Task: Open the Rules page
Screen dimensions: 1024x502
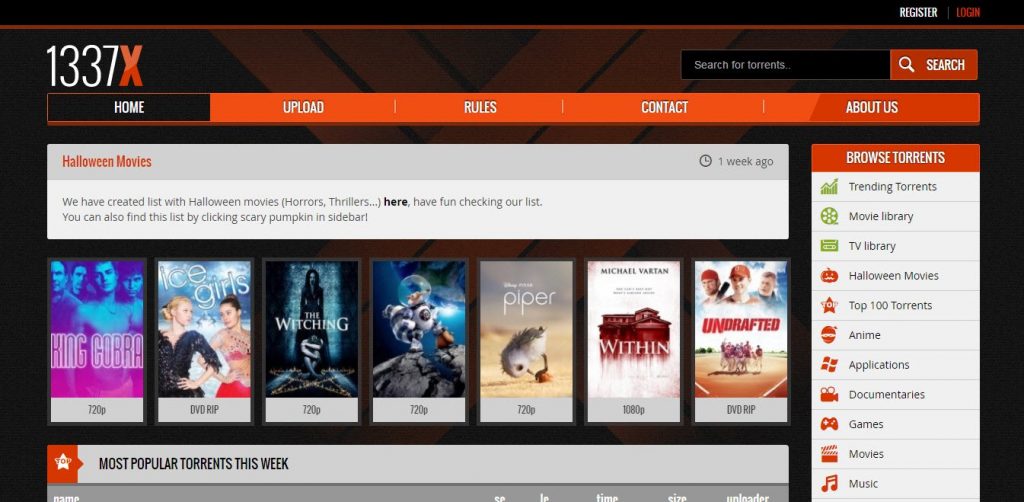Action: pos(480,107)
